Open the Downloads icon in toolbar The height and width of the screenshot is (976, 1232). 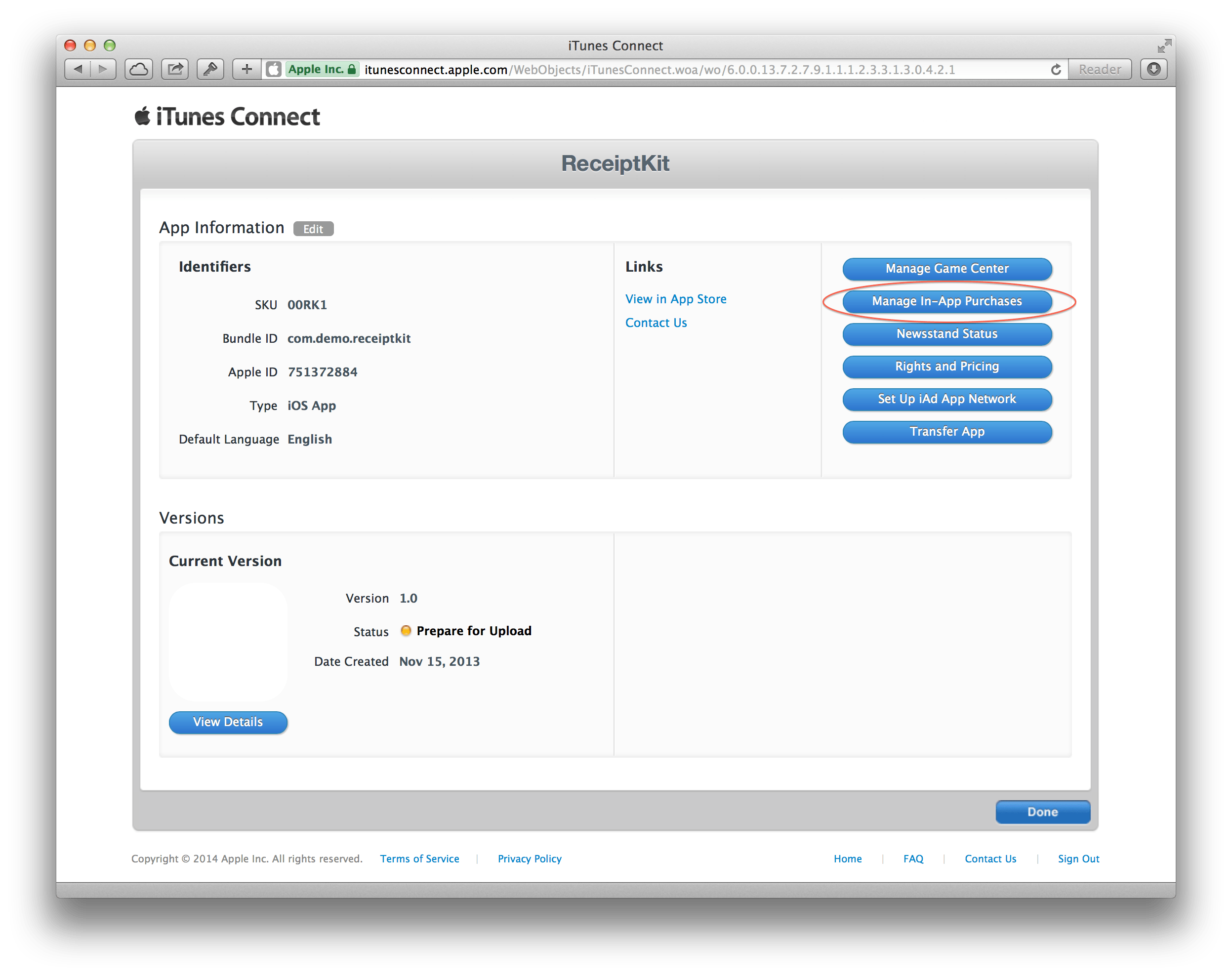[1154, 69]
